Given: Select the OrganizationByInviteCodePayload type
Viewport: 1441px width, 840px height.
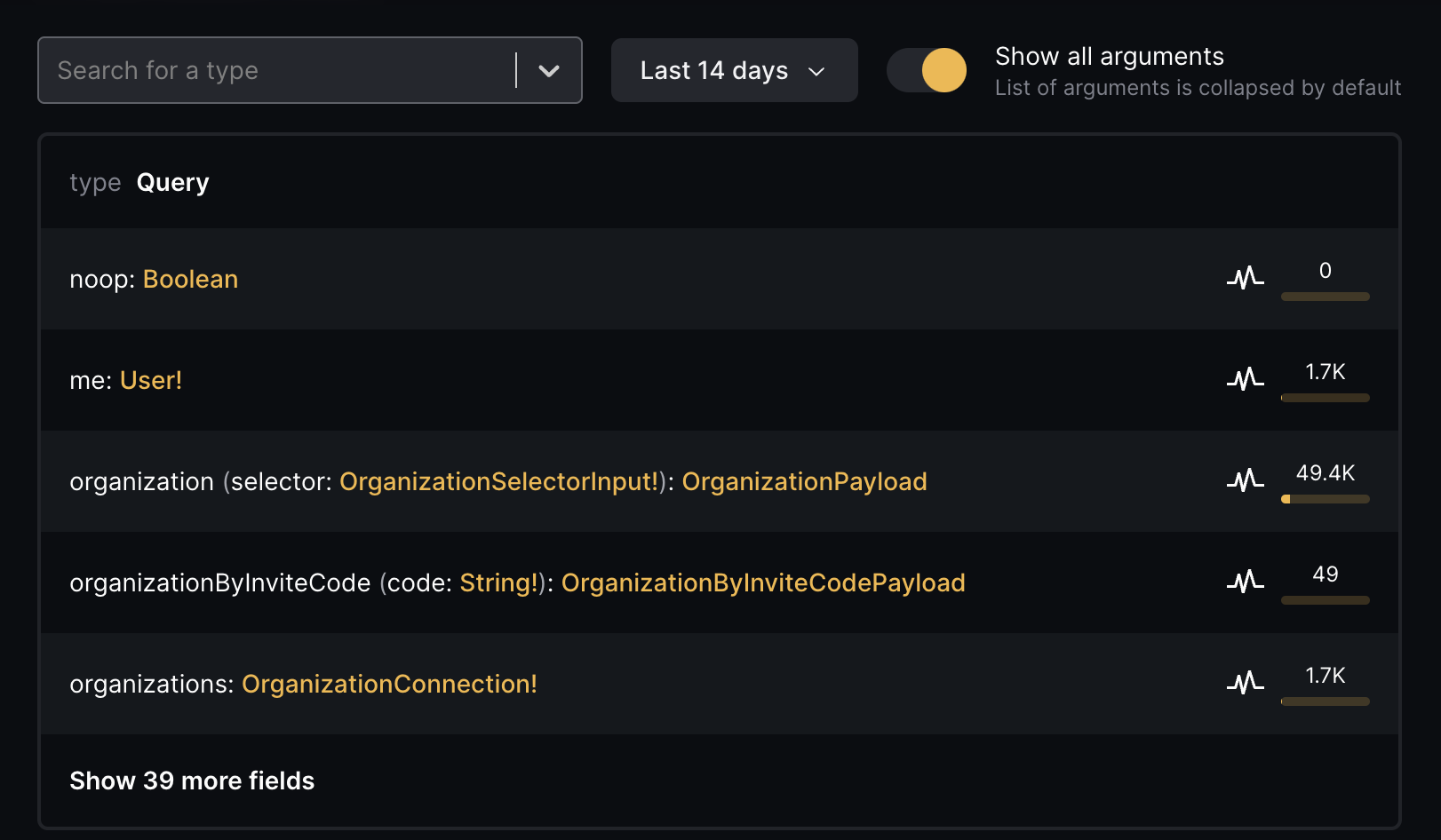Looking at the screenshot, I should coord(763,582).
